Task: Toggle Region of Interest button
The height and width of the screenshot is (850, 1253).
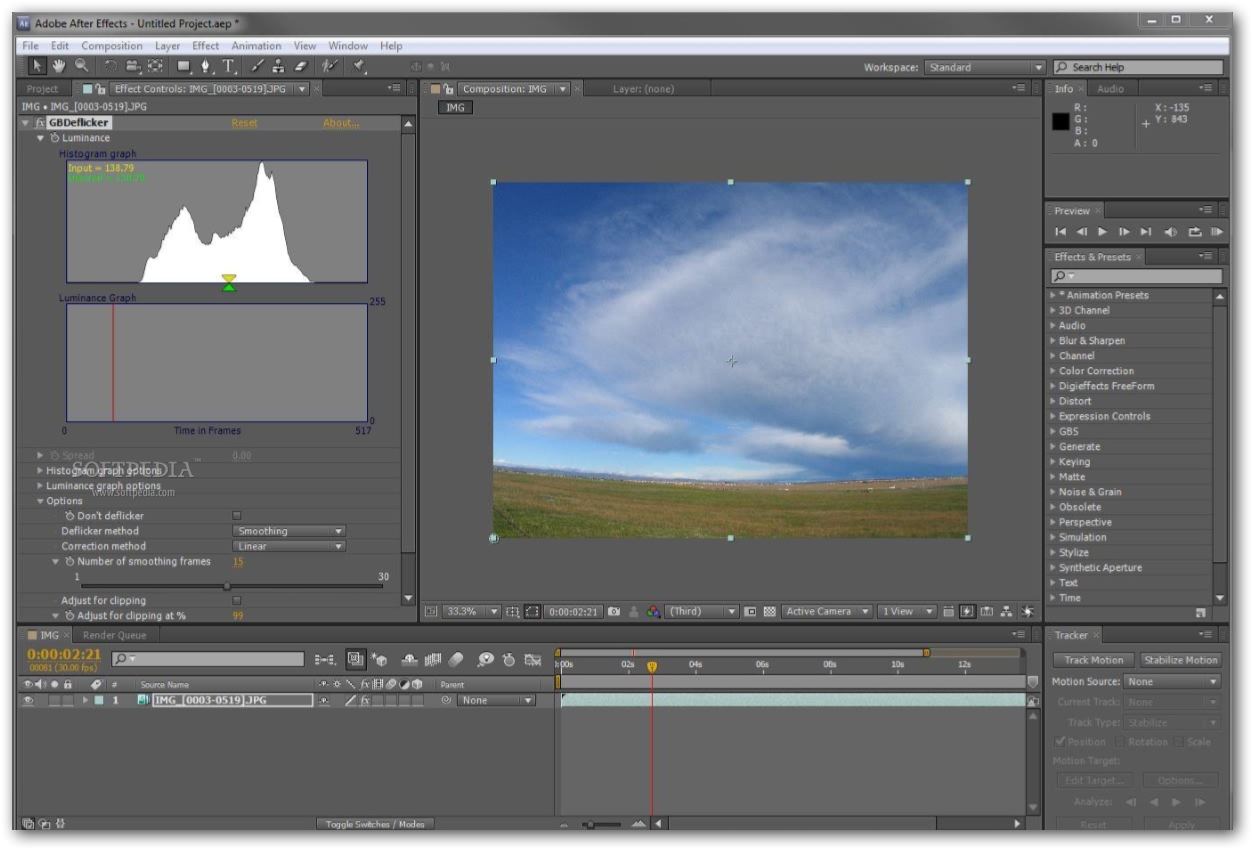Action: tap(751, 611)
